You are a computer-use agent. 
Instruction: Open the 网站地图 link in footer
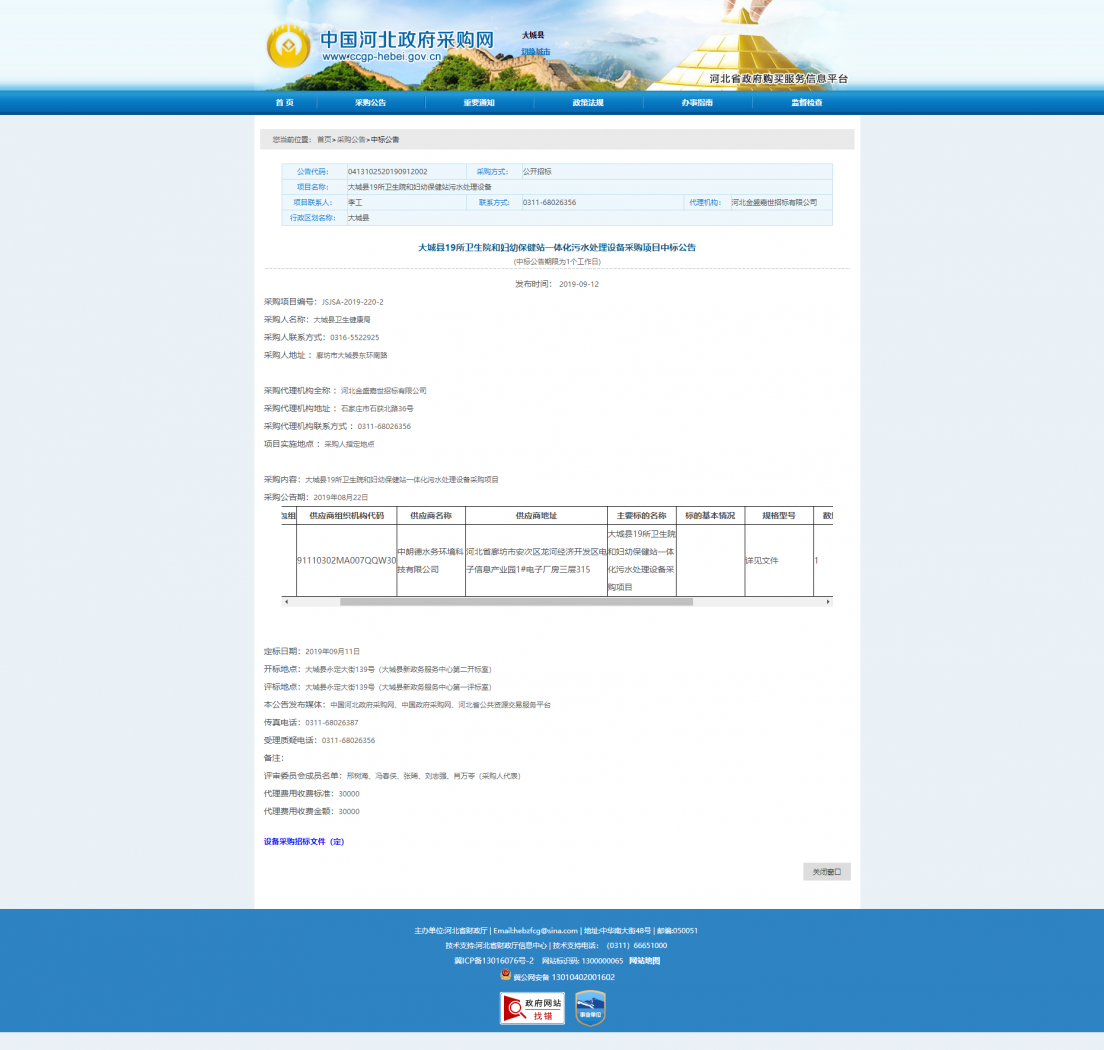644,961
